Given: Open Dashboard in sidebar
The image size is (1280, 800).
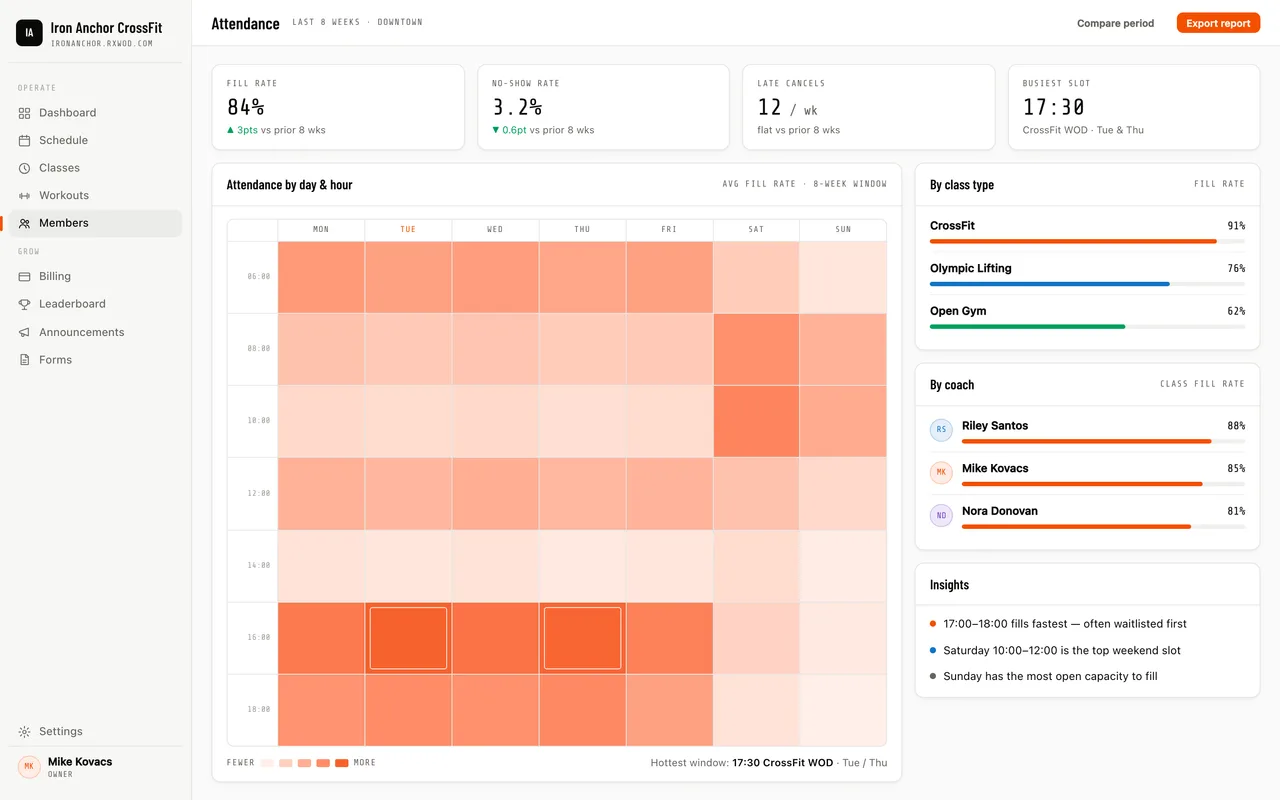Looking at the screenshot, I should click(x=96, y=113).
